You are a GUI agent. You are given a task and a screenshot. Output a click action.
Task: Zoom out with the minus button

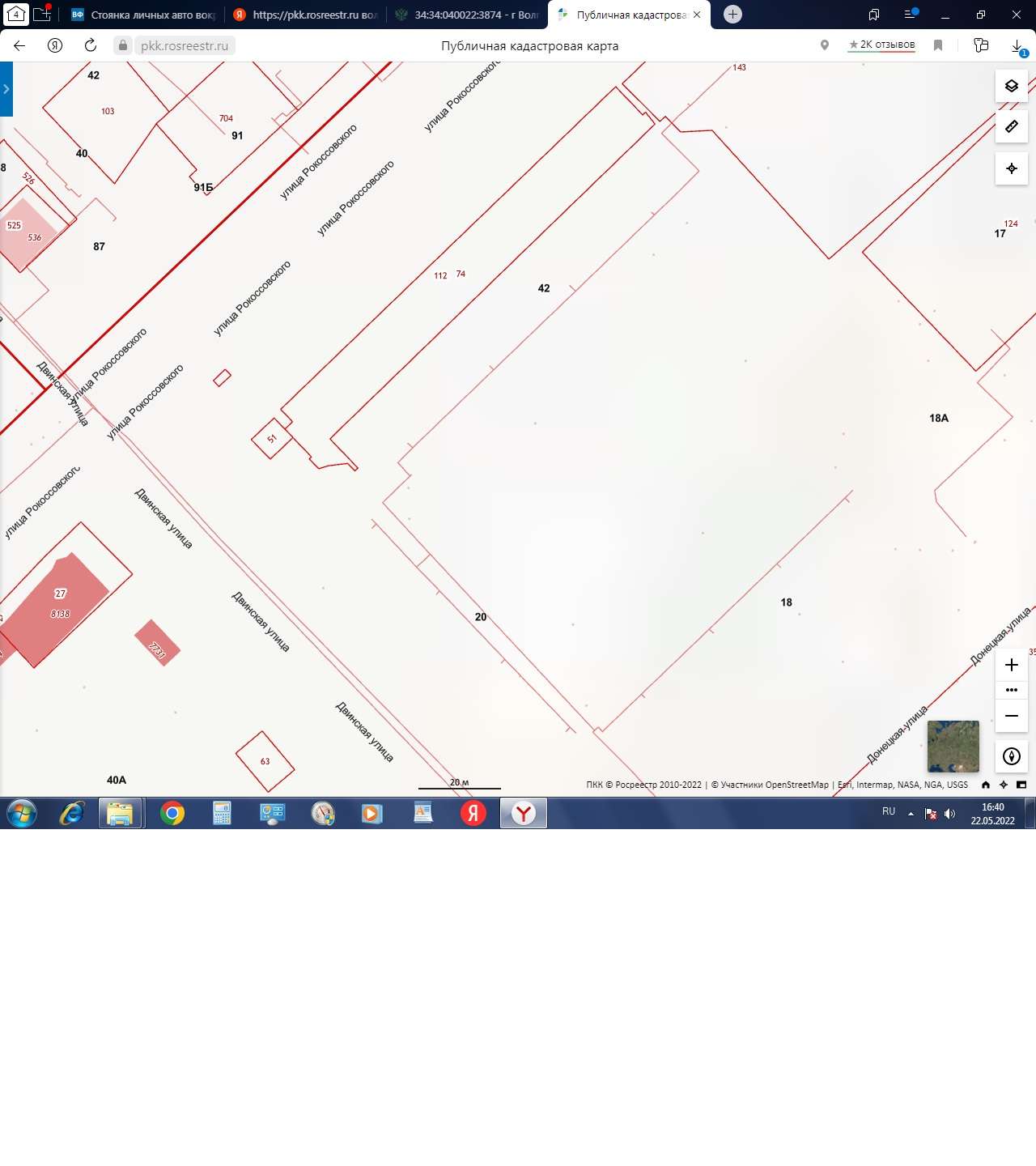click(x=1011, y=716)
